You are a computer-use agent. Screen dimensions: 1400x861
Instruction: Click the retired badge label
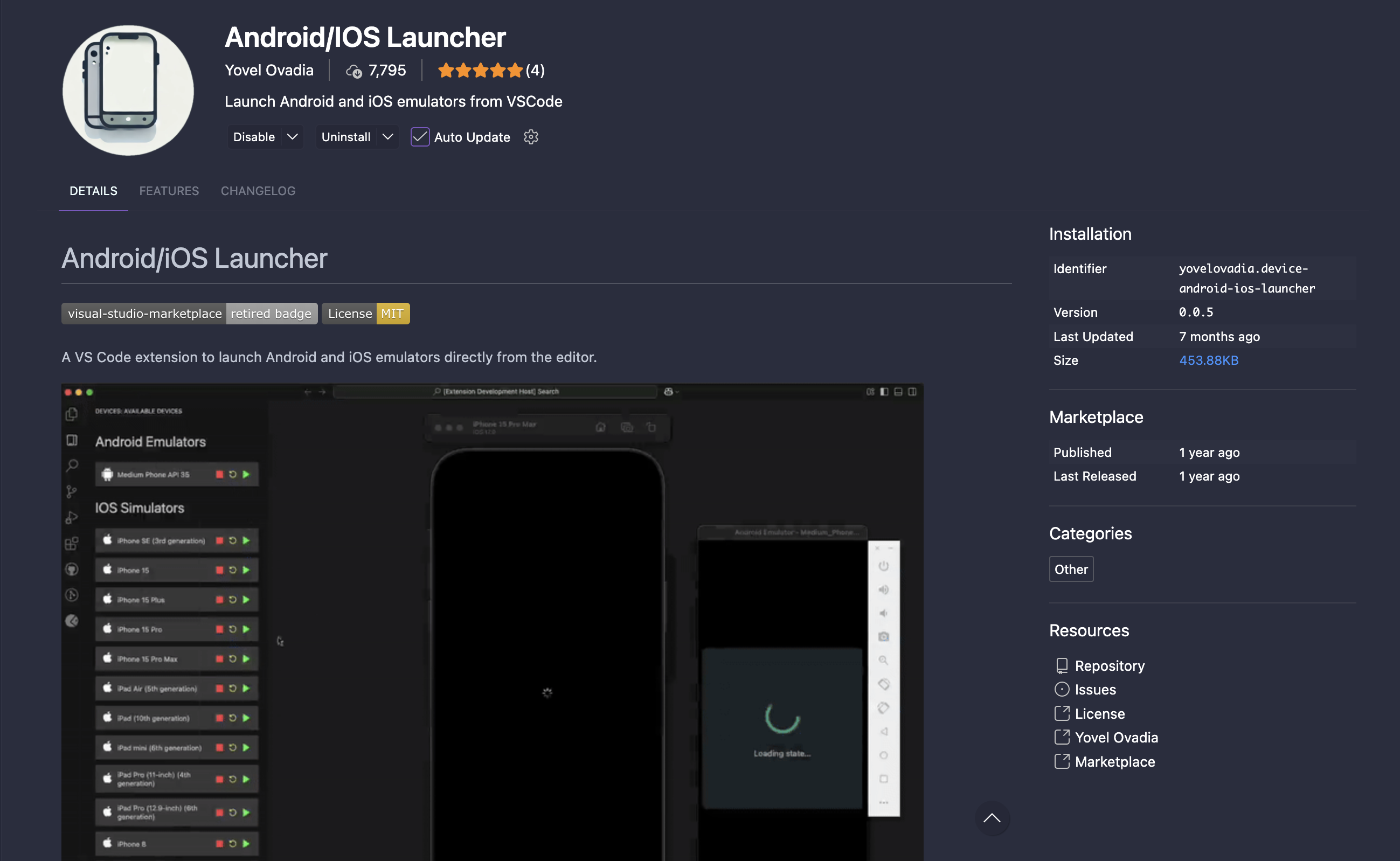pos(271,313)
